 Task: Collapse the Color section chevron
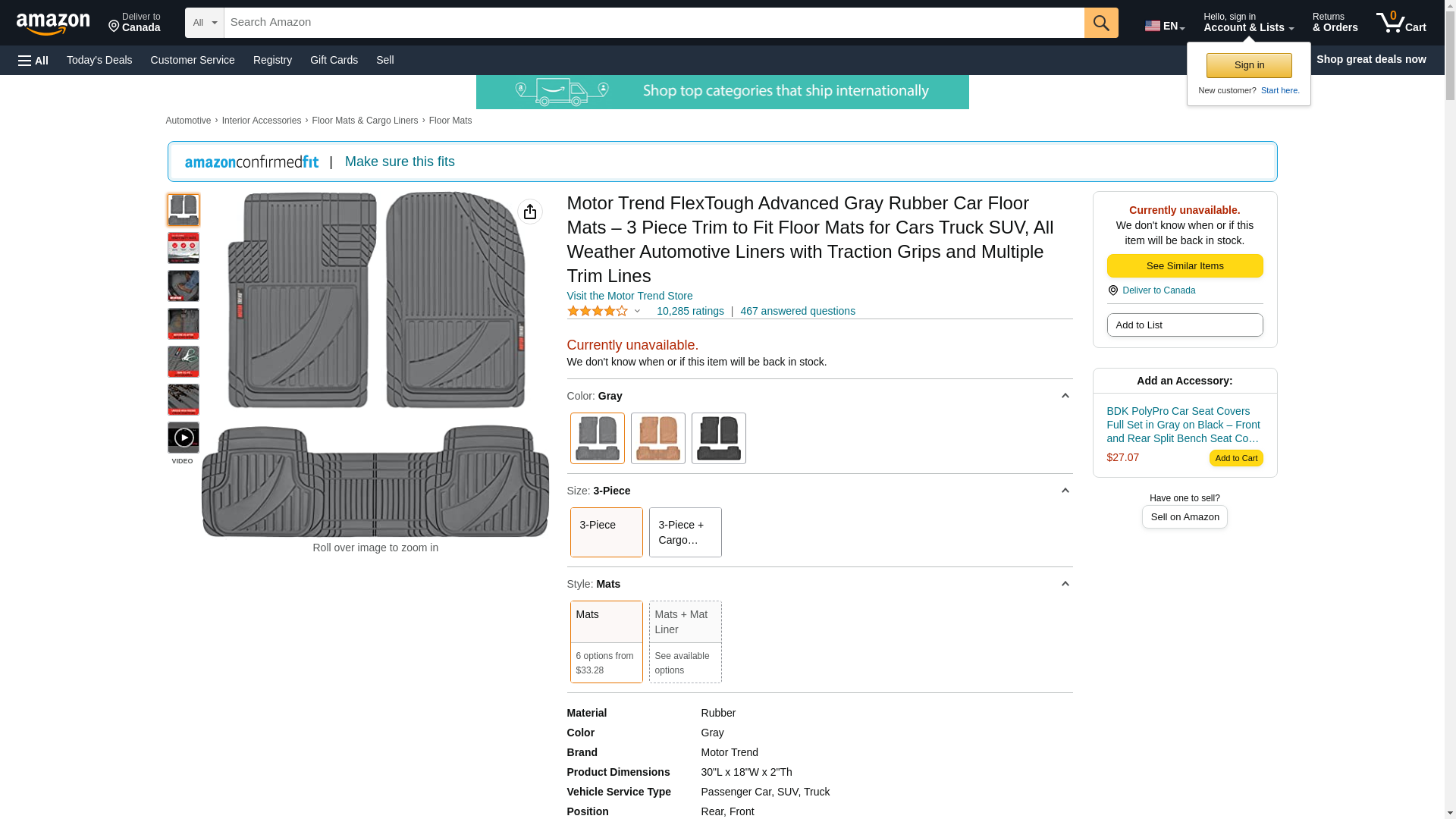tap(1065, 396)
